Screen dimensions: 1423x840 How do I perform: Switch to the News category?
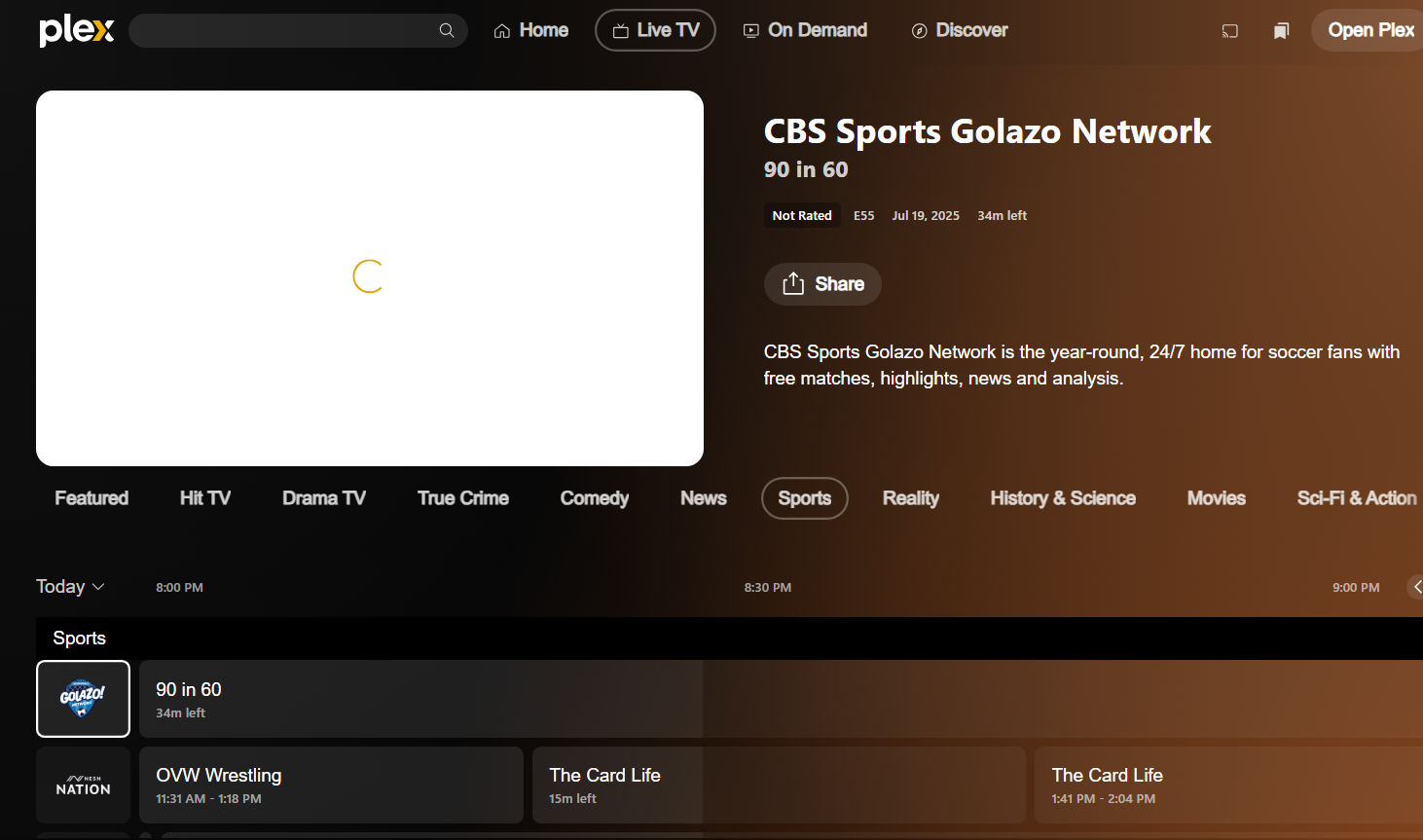point(703,497)
